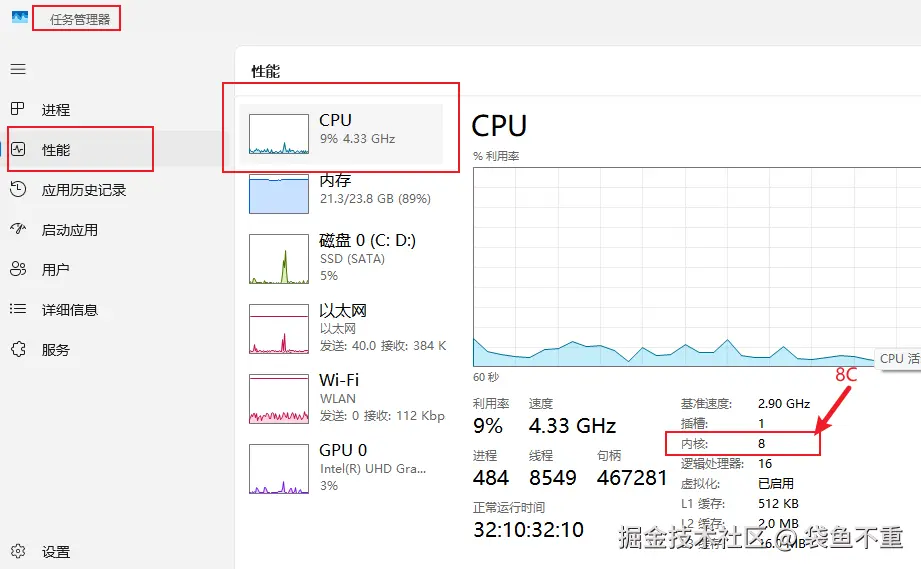Switch to 应用历史记录 tab label
The image size is (921, 569).
84,190
